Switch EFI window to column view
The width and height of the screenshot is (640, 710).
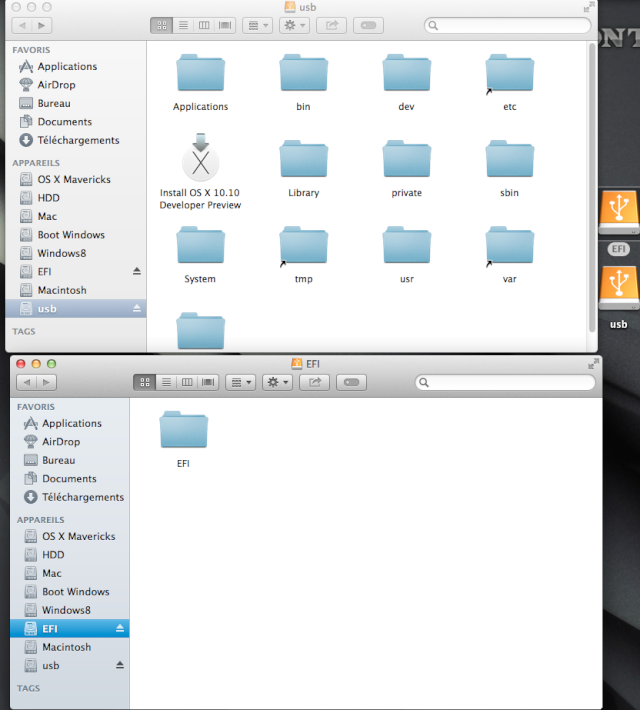pyautogui.click(x=187, y=382)
